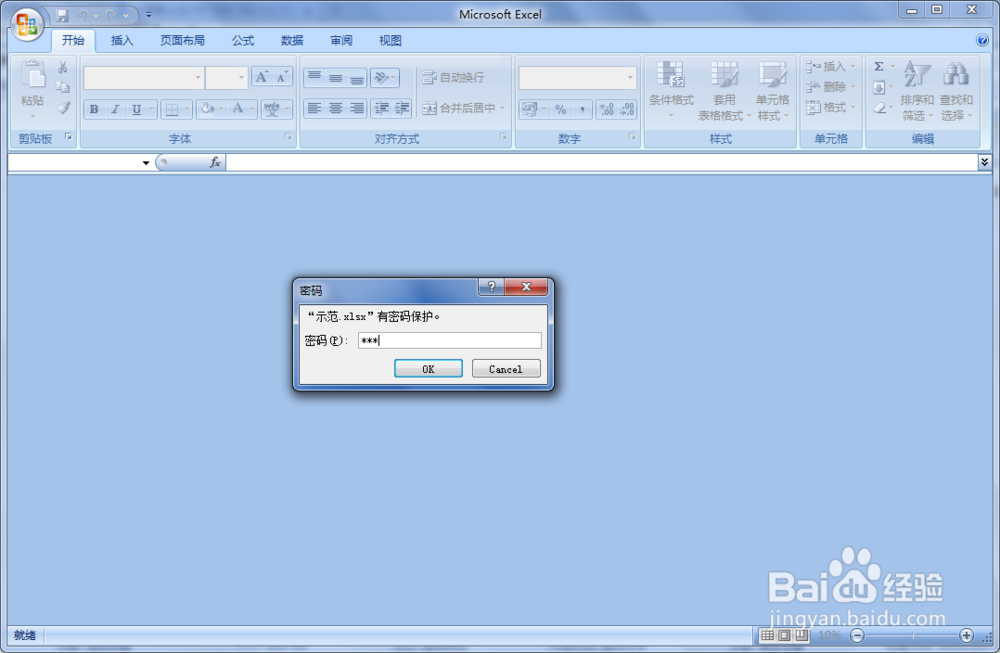Viewport: 1000px width, 653px height.
Task: Open 排序和筛选 sort and filter
Action: (916, 91)
